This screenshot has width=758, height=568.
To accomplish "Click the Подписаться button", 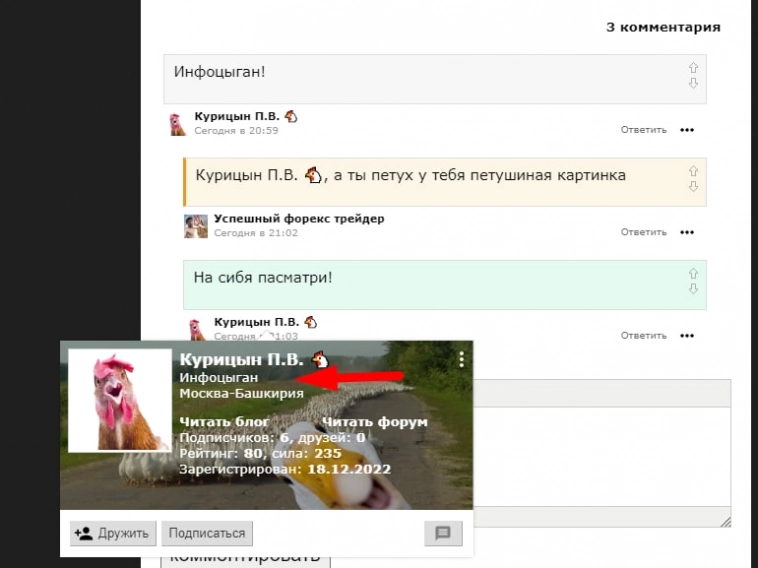I will tap(207, 533).
